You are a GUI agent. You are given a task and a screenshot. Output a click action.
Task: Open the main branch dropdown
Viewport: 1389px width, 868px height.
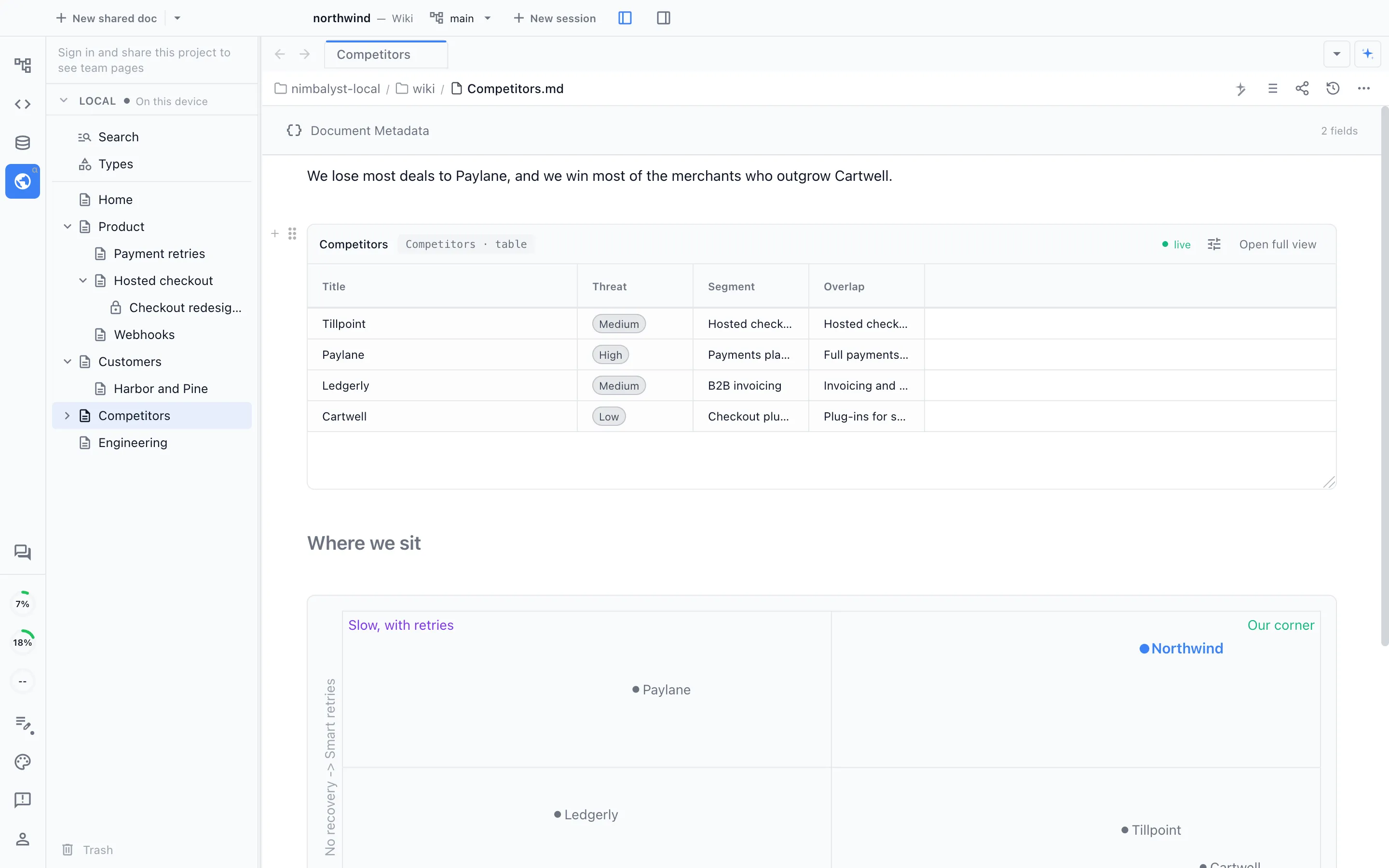point(460,18)
